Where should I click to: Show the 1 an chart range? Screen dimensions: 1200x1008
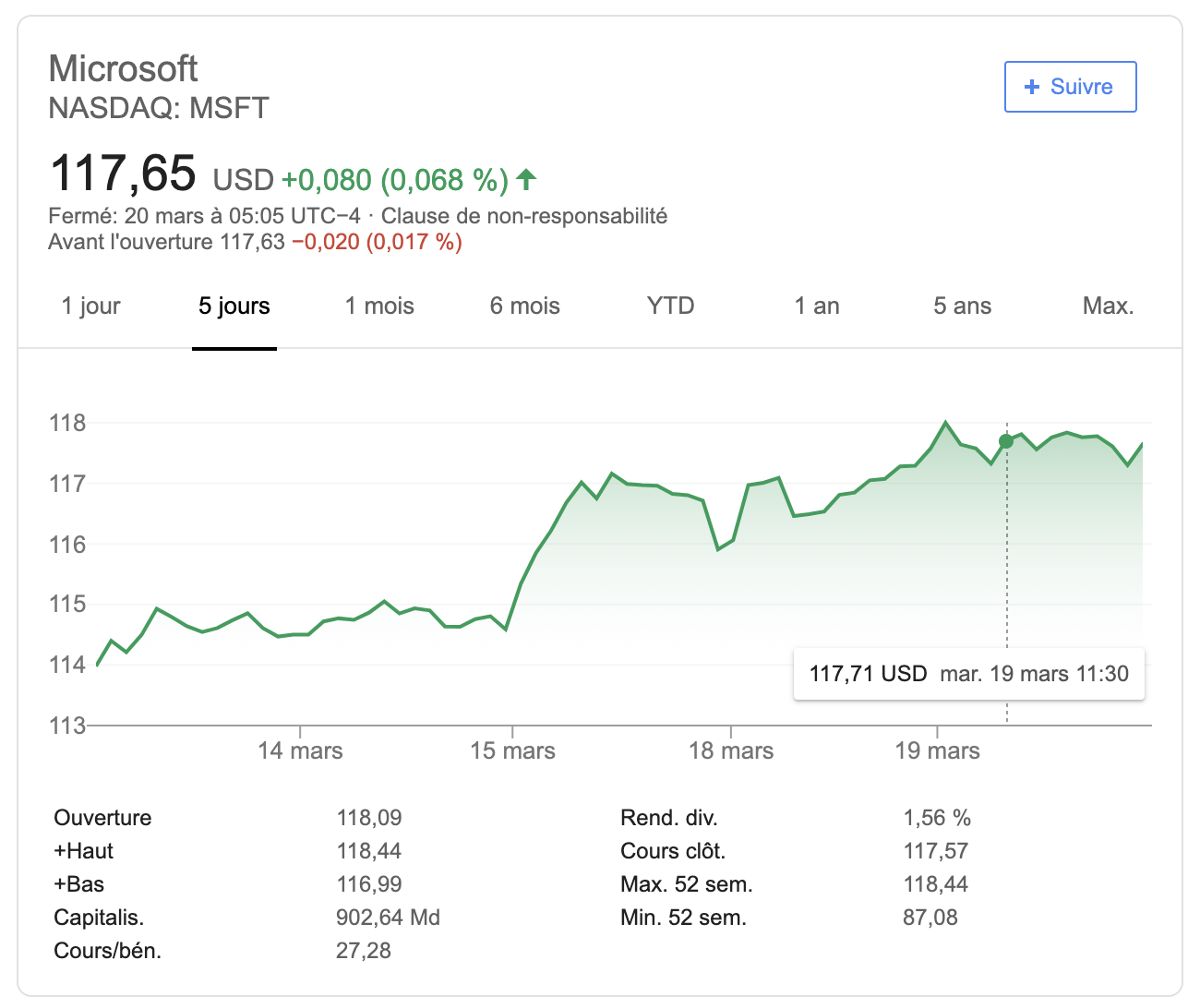tap(817, 306)
